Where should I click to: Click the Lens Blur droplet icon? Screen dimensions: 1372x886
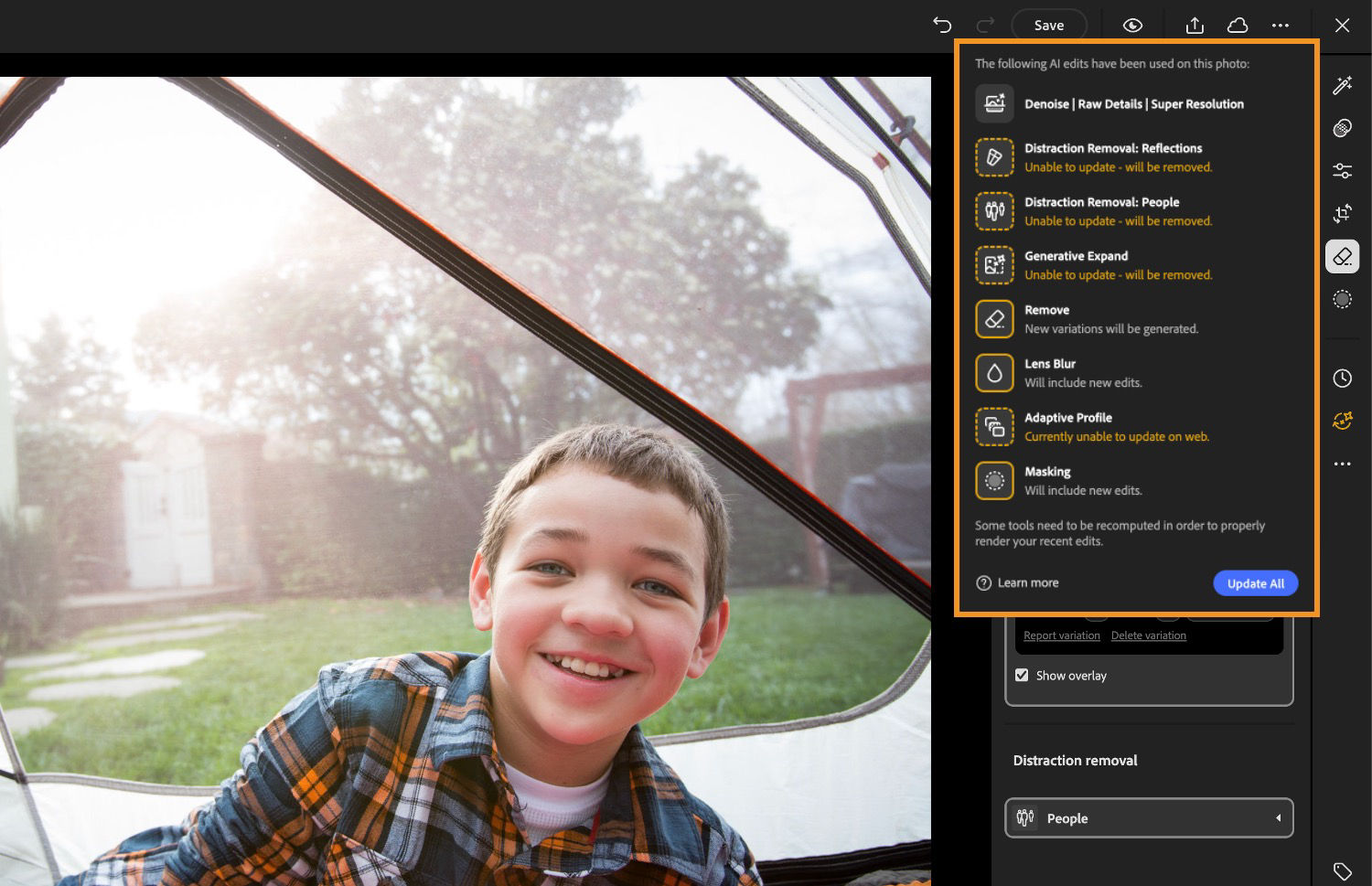click(994, 372)
